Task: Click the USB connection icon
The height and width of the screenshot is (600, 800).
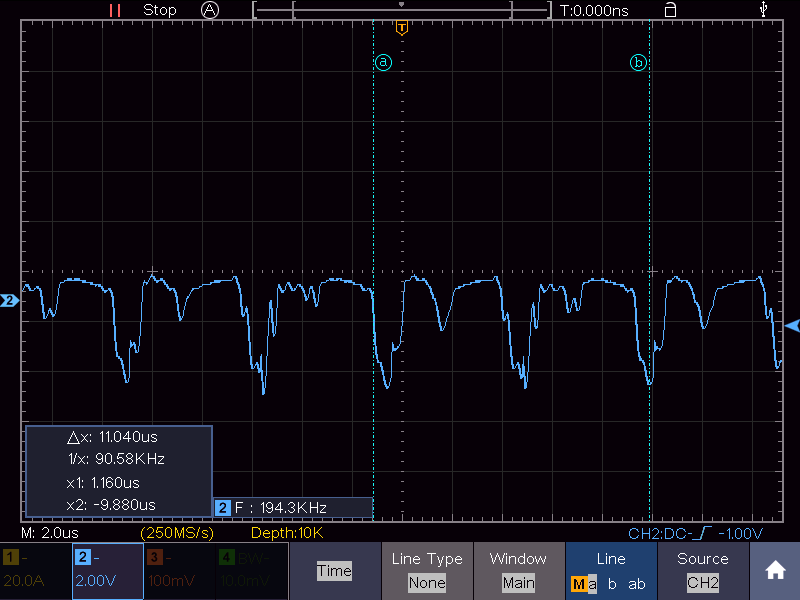Action: click(x=763, y=9)
